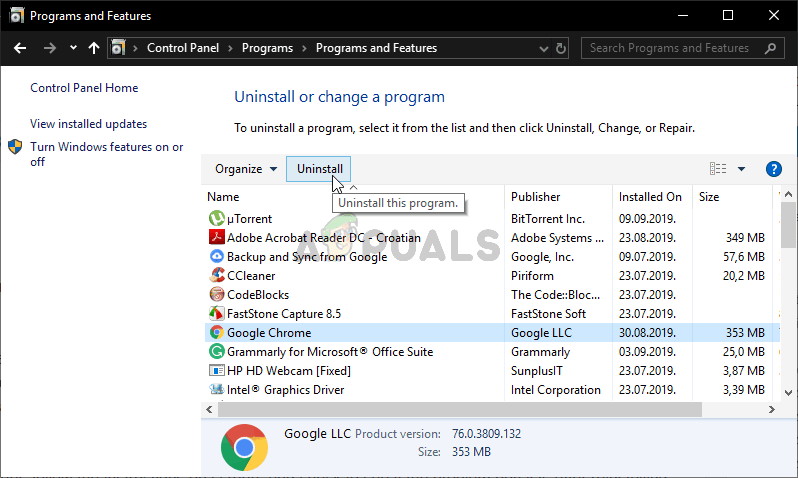Expand the more view options arrow
This screenshot has height=478, width=798.
(x=741, y=169)
